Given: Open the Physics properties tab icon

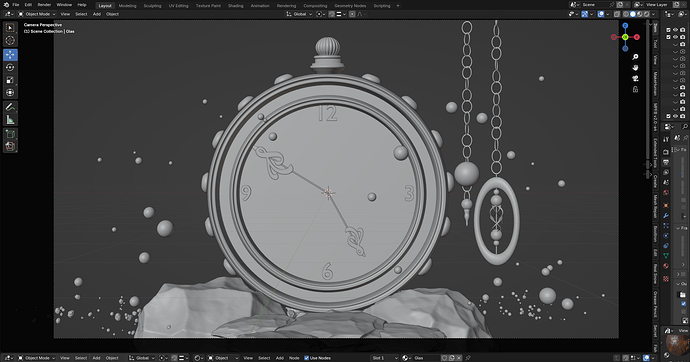Looking at the screenshot, I should point(666,235).
